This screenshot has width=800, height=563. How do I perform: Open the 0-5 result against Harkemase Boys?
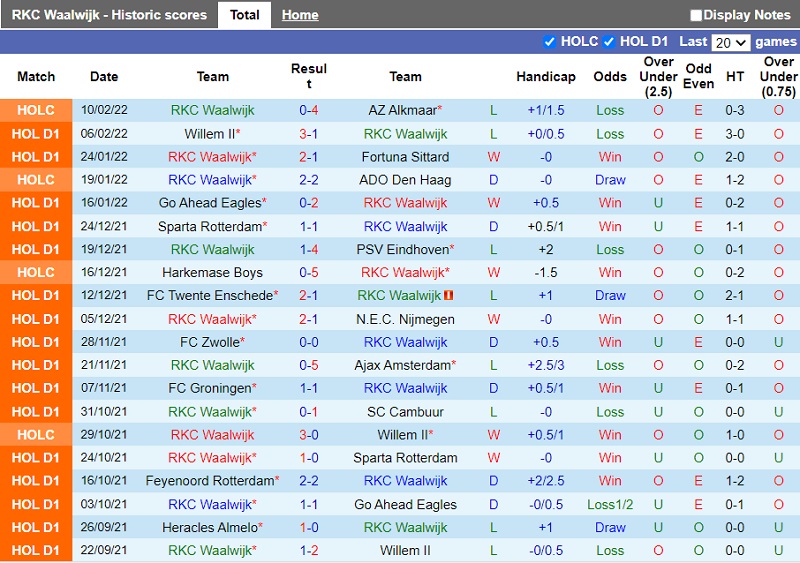(309, 272)
